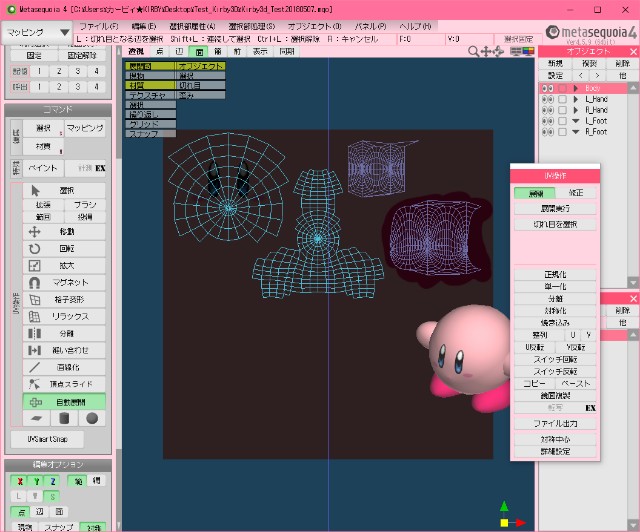This screenshot has height=532, width=640.
Task: Select the 分離 separate tool
Action: coord(64,334)
